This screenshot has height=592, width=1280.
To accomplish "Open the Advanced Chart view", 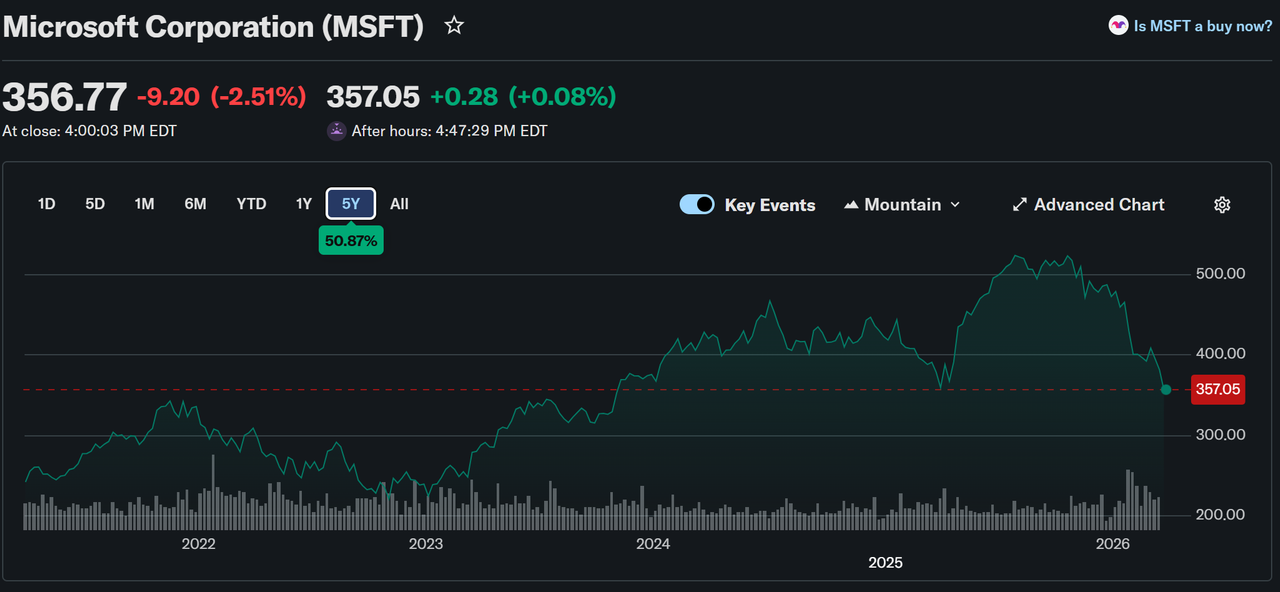I will tap(1088, 205).
